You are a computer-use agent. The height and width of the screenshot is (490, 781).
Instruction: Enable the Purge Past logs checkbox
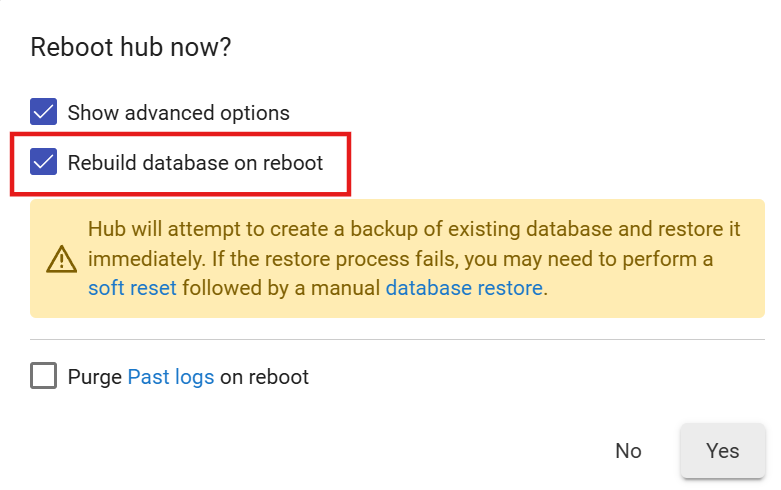43,377
